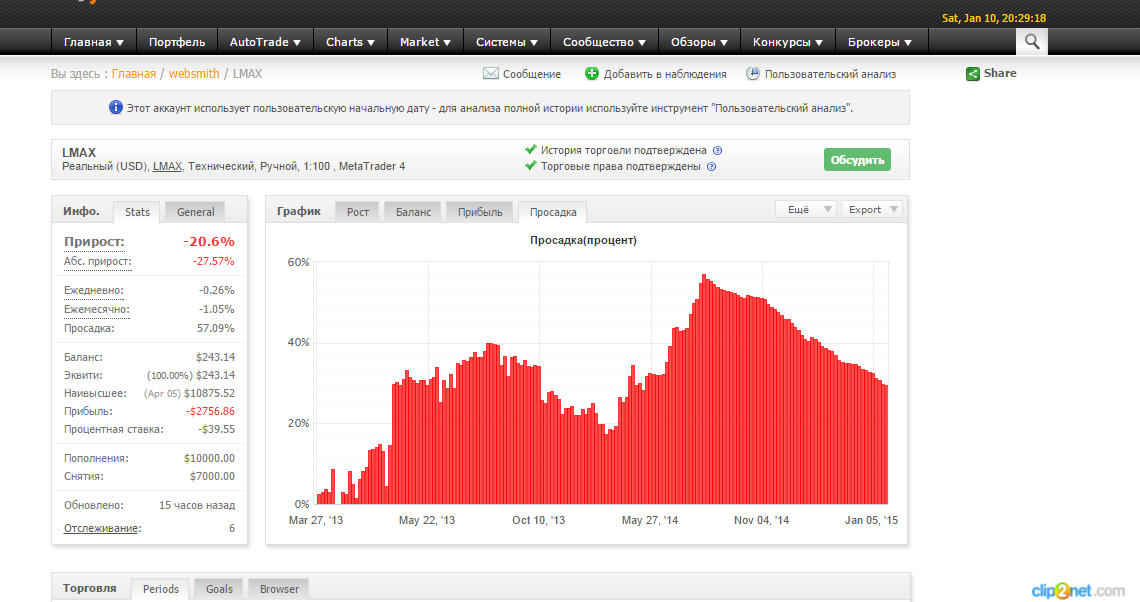Click the Share label
1140x602 pixels.
(1000, 73)
